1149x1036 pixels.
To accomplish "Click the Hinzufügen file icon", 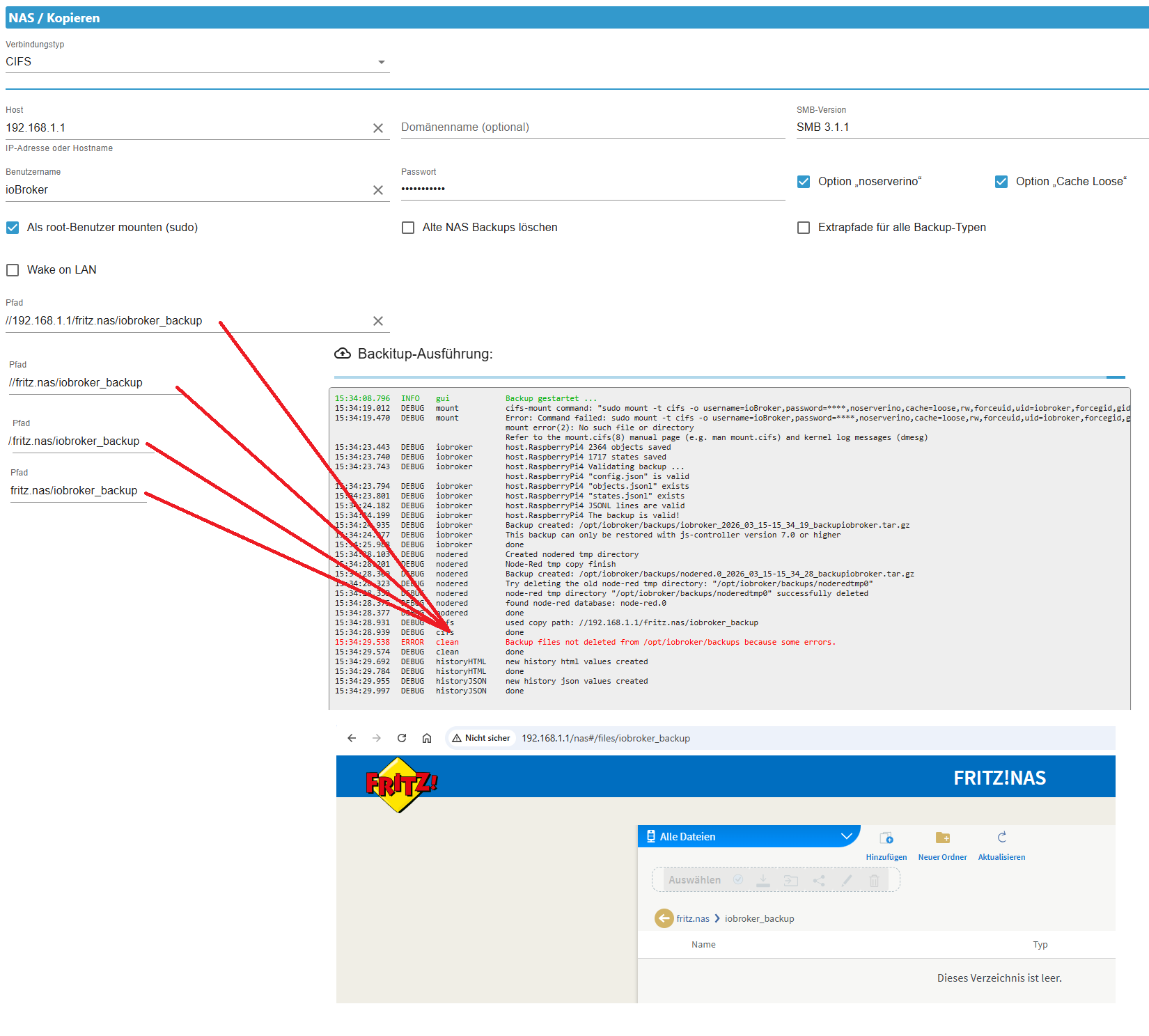I will coord(886,838).
